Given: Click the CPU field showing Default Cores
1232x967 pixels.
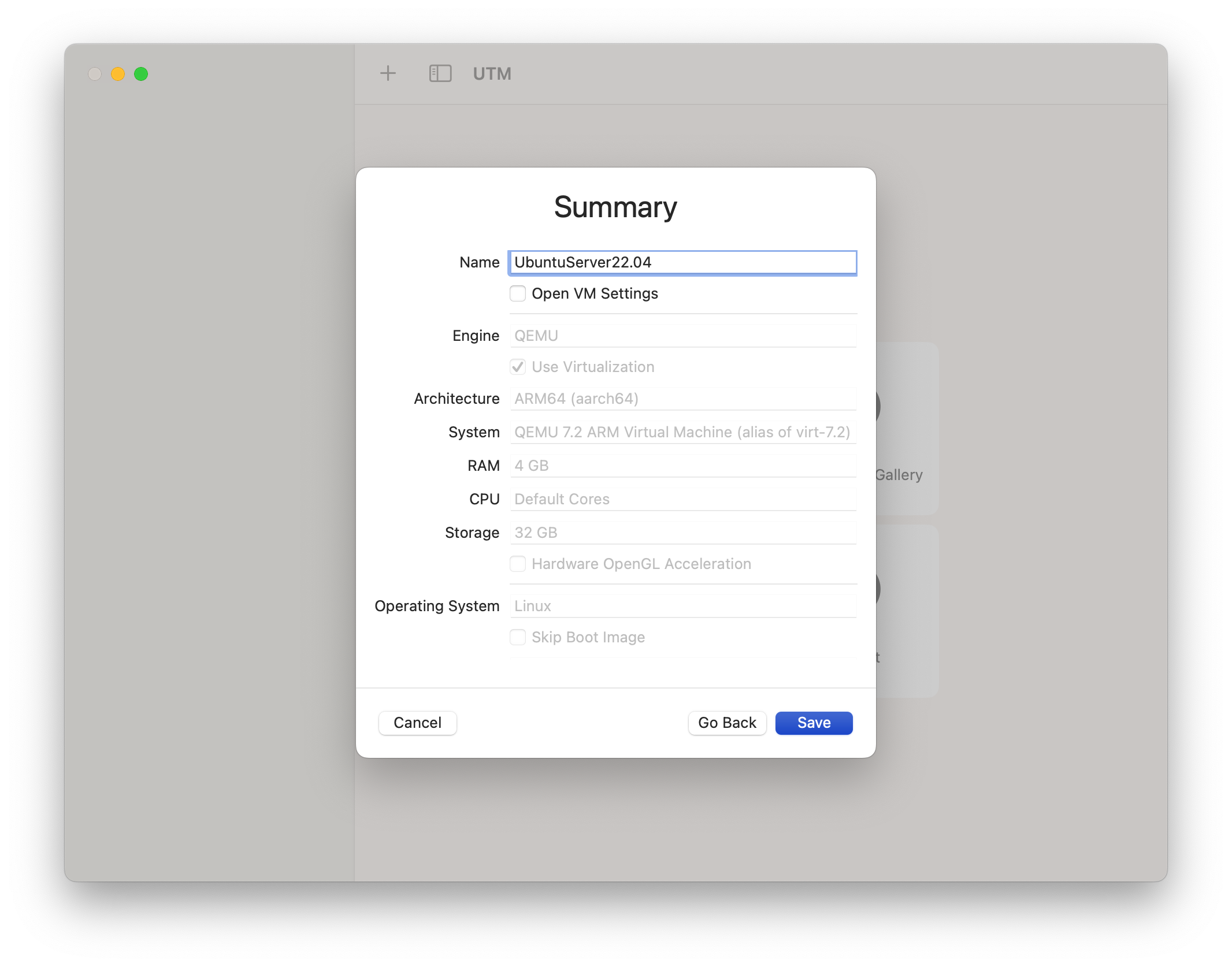Looking at the screenshot, I should pyautogui.click(x=682, y=499).
